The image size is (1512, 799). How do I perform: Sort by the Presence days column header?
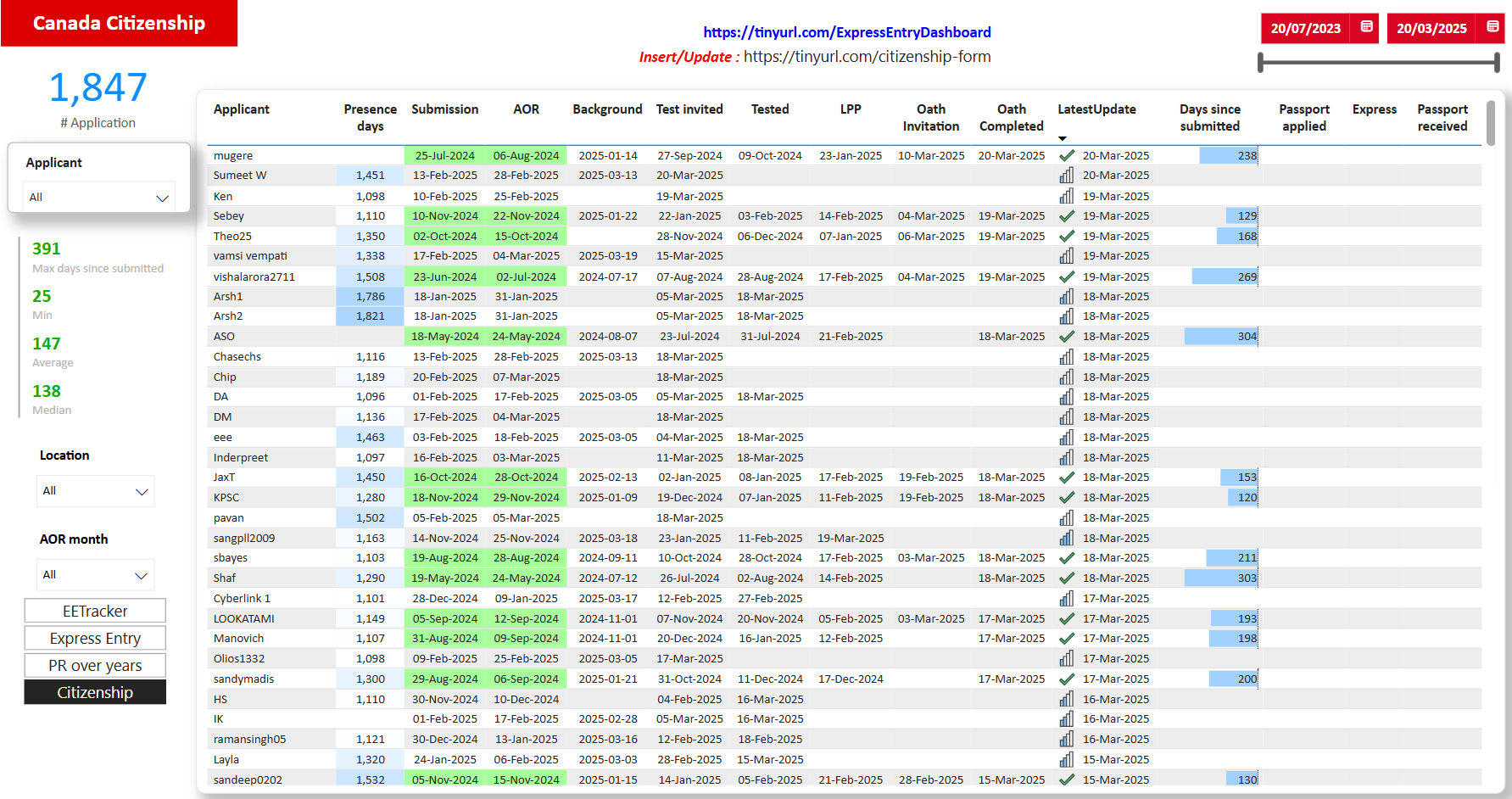370,118
